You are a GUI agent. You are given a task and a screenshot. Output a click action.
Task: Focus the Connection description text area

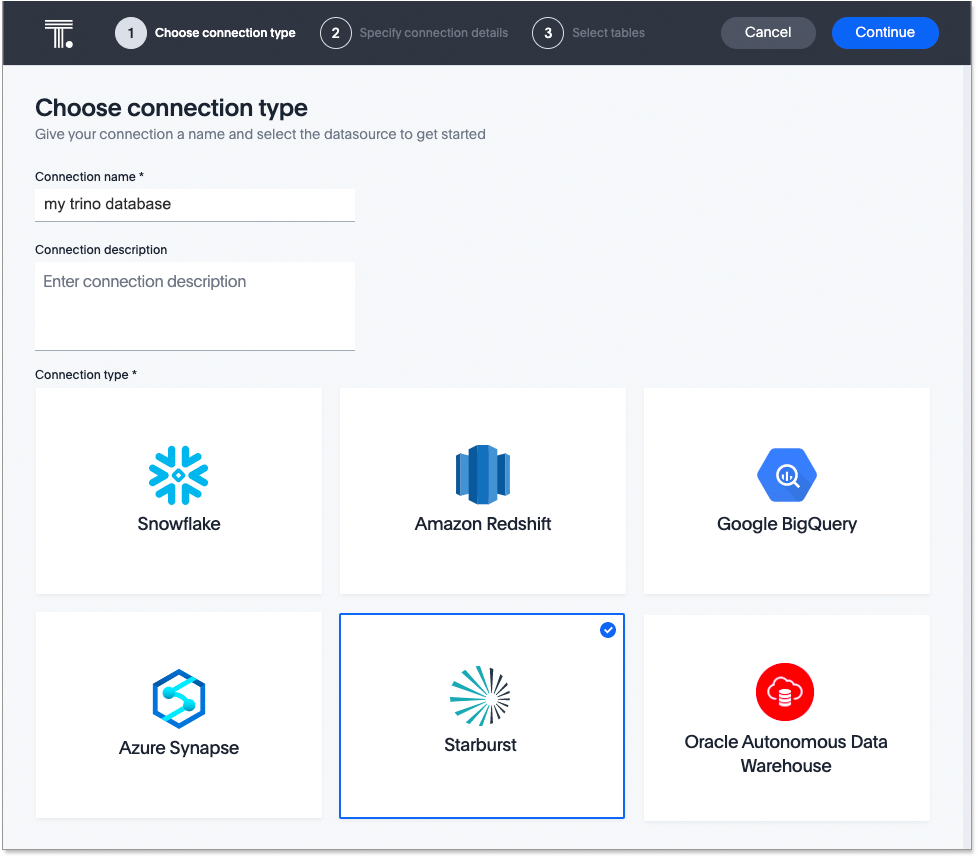pos(195,305)
